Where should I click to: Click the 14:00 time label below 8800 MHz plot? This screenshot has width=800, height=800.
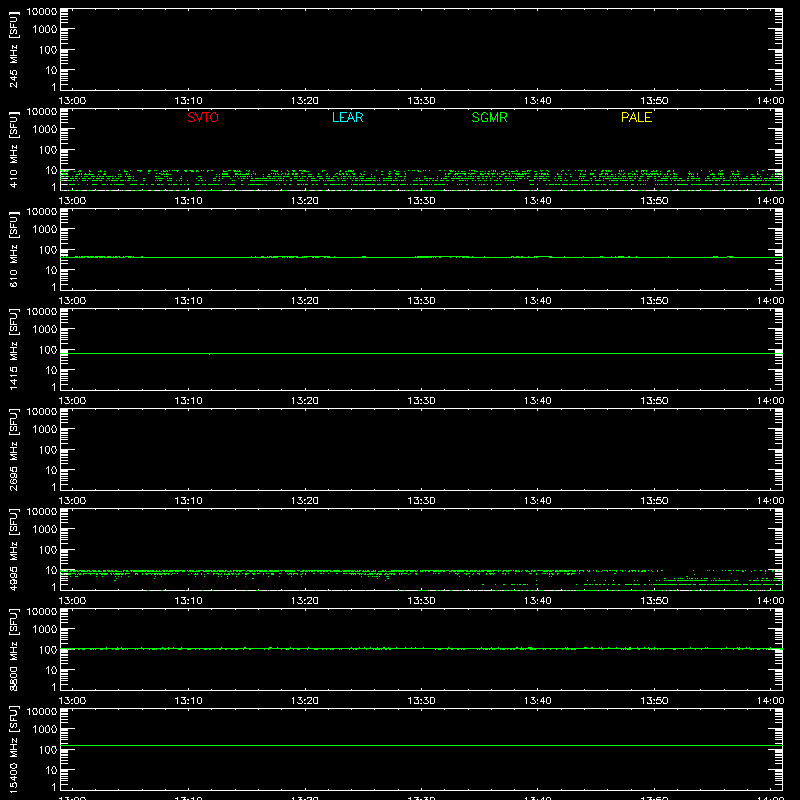click(770, 701)
